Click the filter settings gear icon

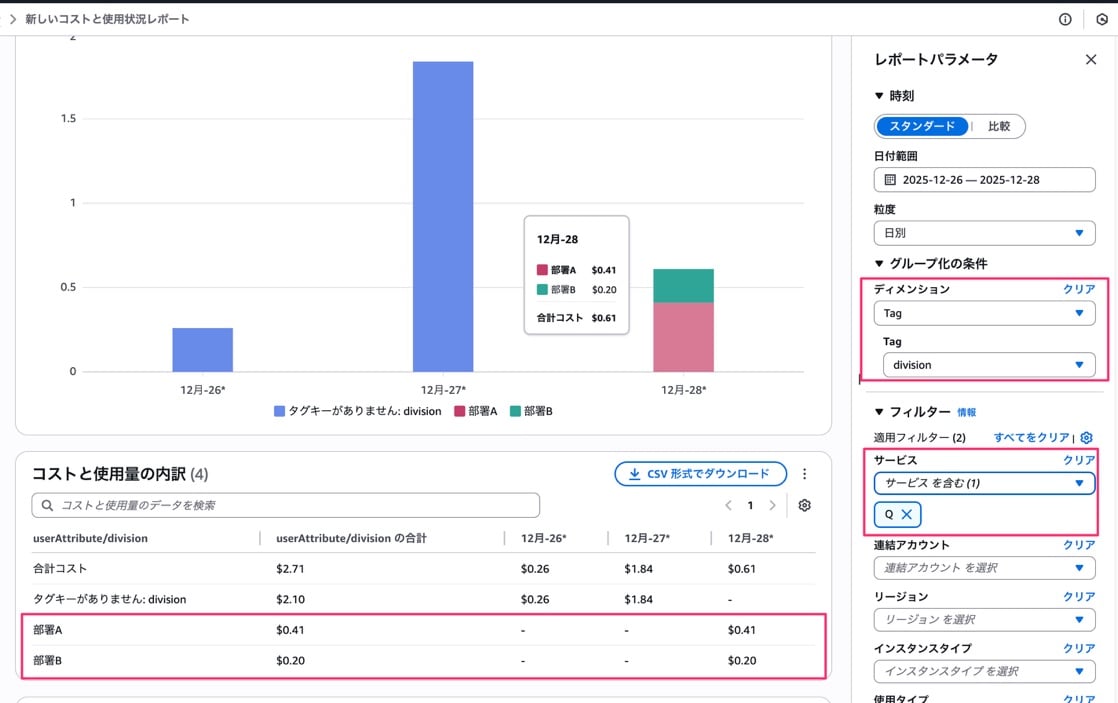coord(1087,438)
